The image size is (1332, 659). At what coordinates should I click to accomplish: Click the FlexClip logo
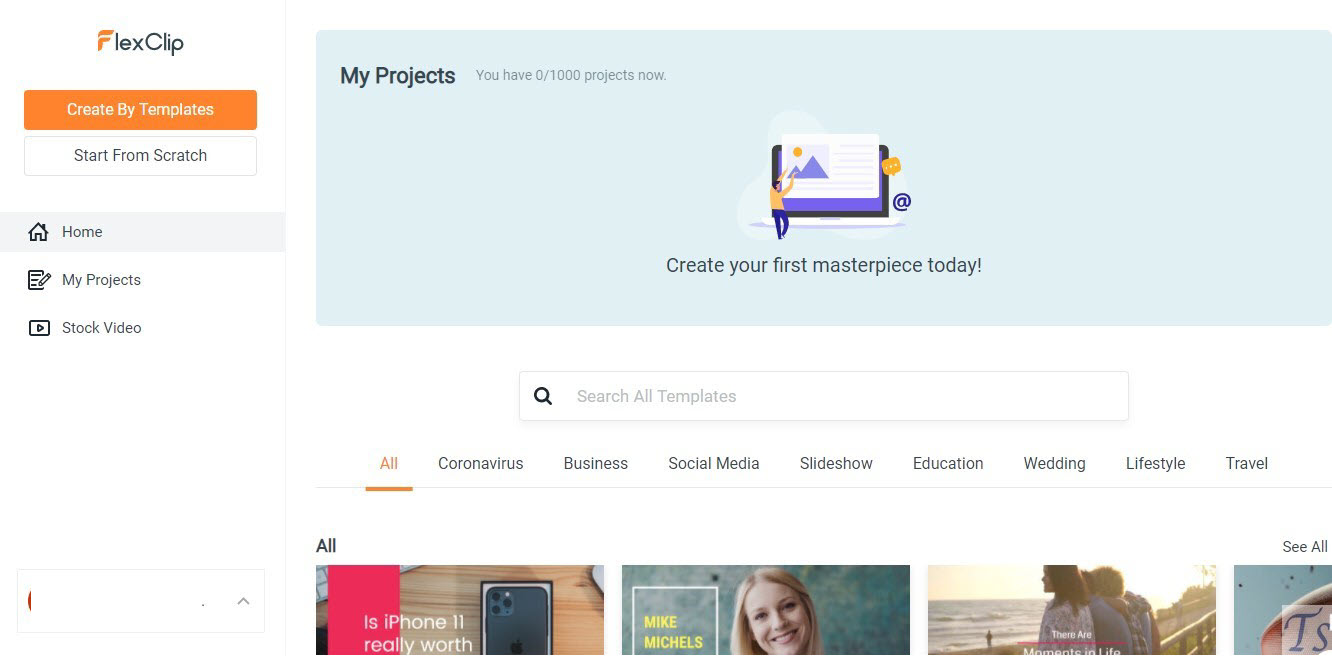point(140,42)
